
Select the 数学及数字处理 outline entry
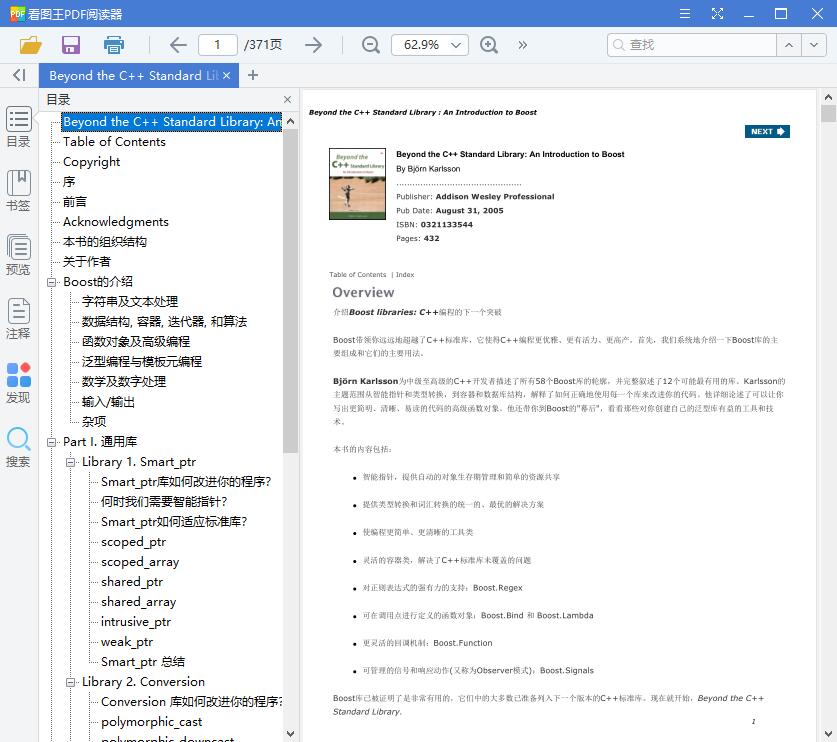pos(124,382)
